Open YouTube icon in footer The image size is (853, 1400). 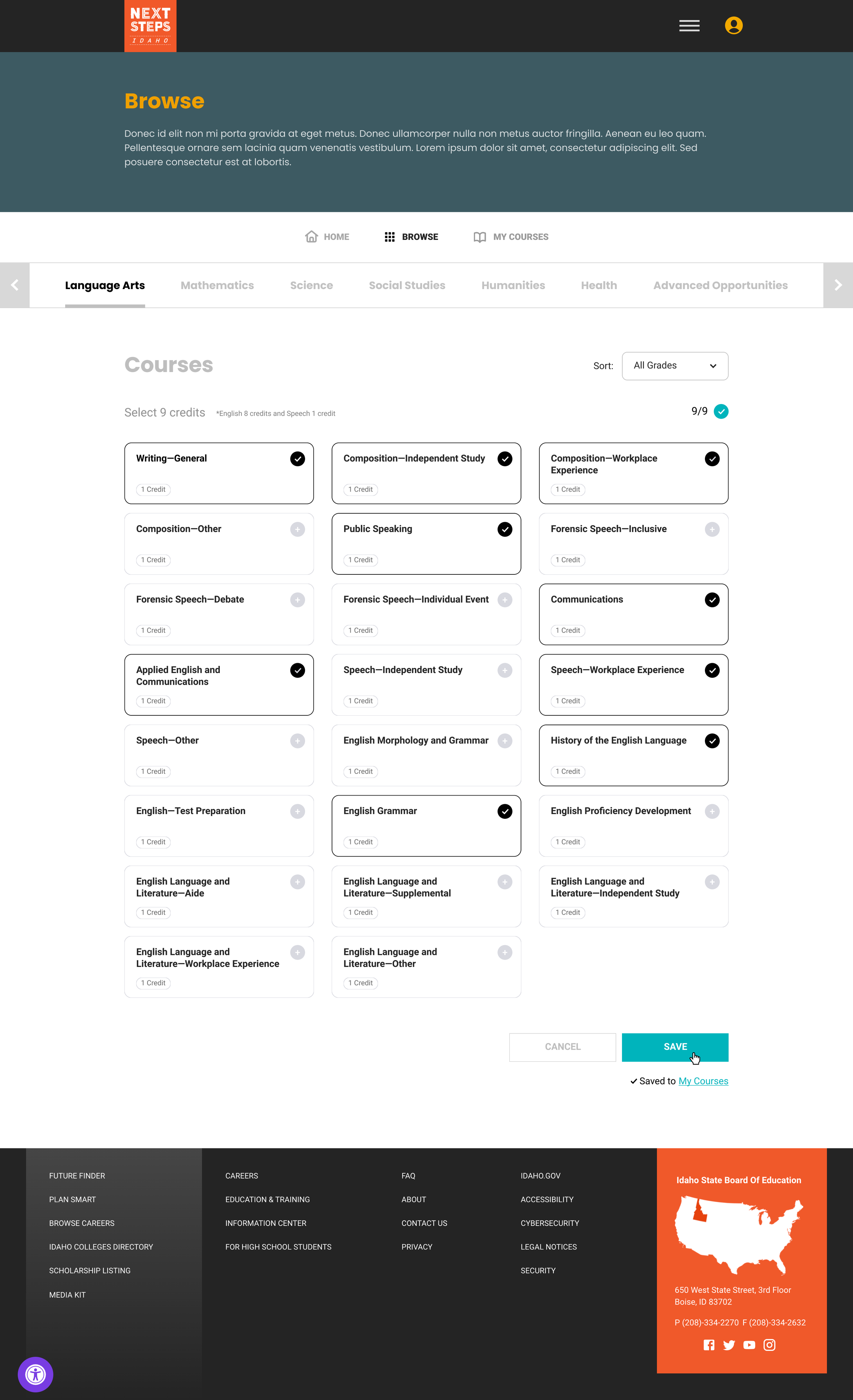pyautogui.click(x=749, y=1345)
